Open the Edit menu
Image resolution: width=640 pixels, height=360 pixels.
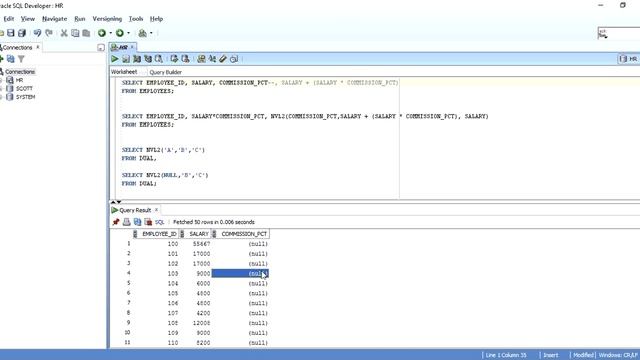point(9,19)
